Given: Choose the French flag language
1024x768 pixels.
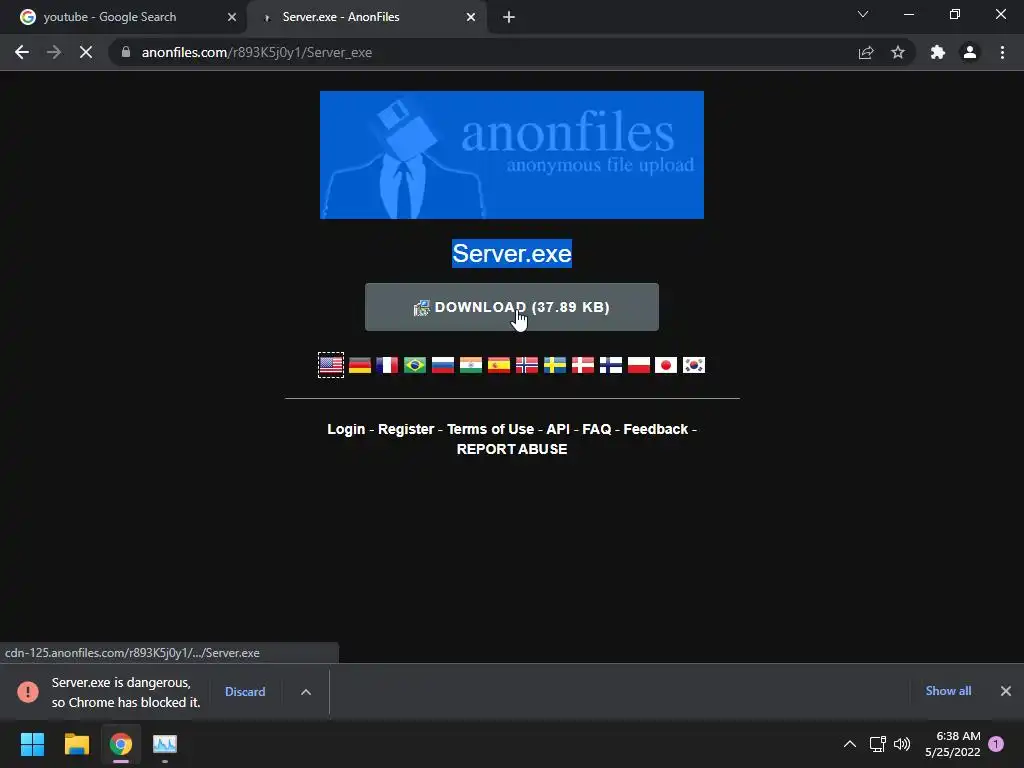Looking at the screenshot, I should 387,365.
